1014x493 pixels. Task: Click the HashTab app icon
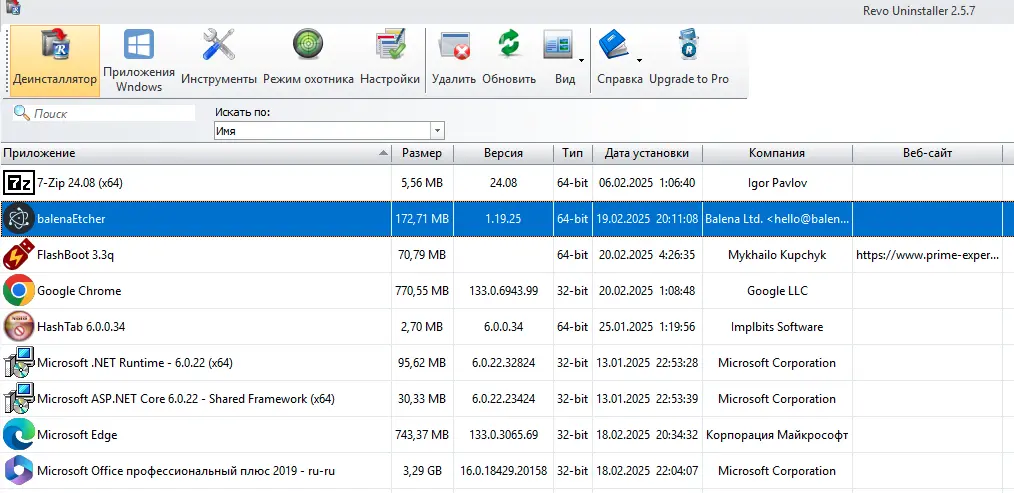(18, 327)
